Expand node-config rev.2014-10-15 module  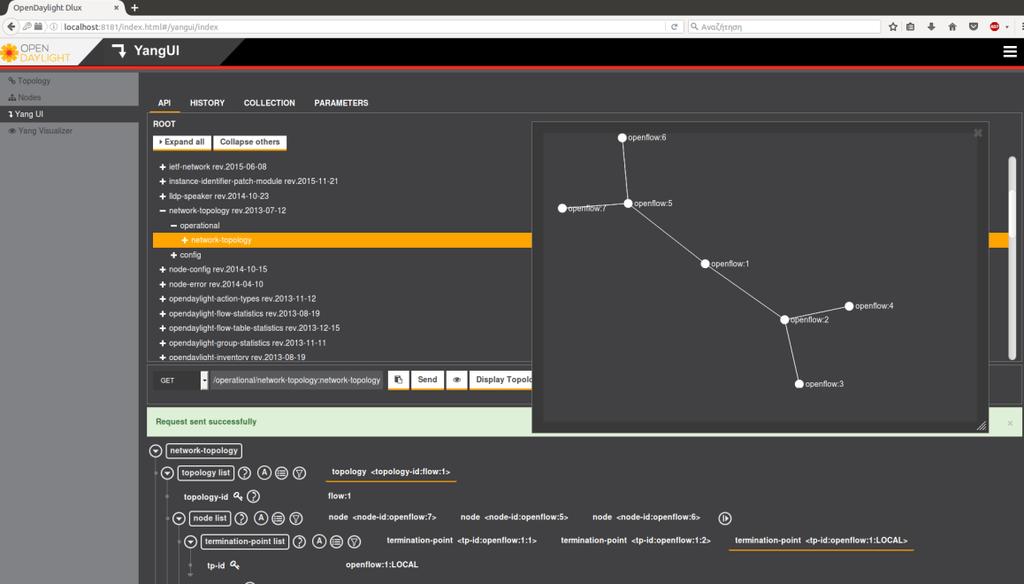tap(163, 269)
